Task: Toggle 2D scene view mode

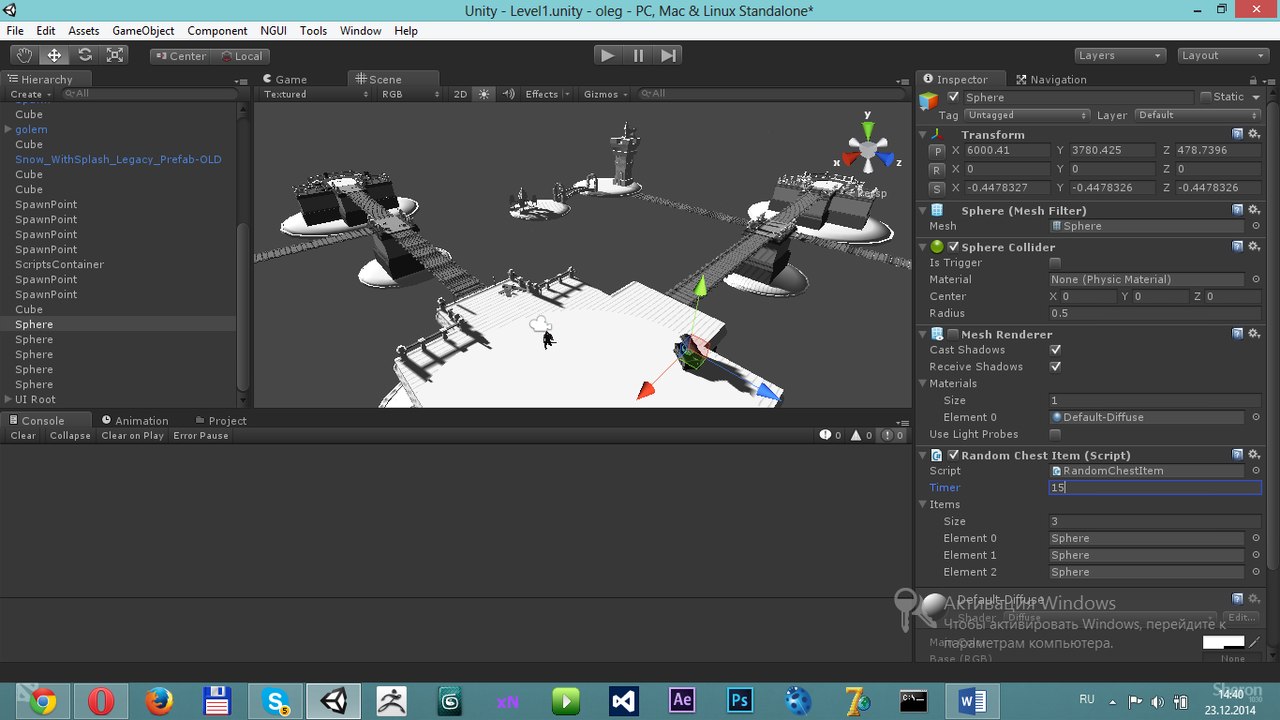Action: [460, 94]
